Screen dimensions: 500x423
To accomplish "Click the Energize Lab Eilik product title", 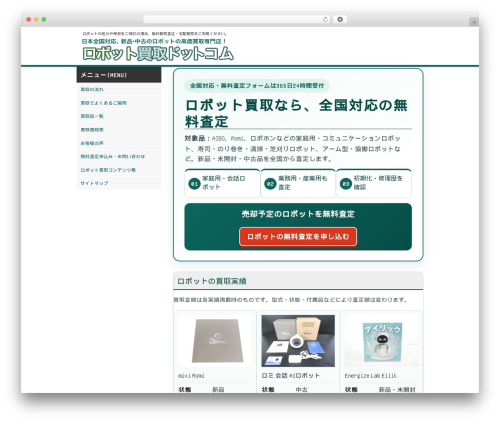I will click(x=371, y=376).
